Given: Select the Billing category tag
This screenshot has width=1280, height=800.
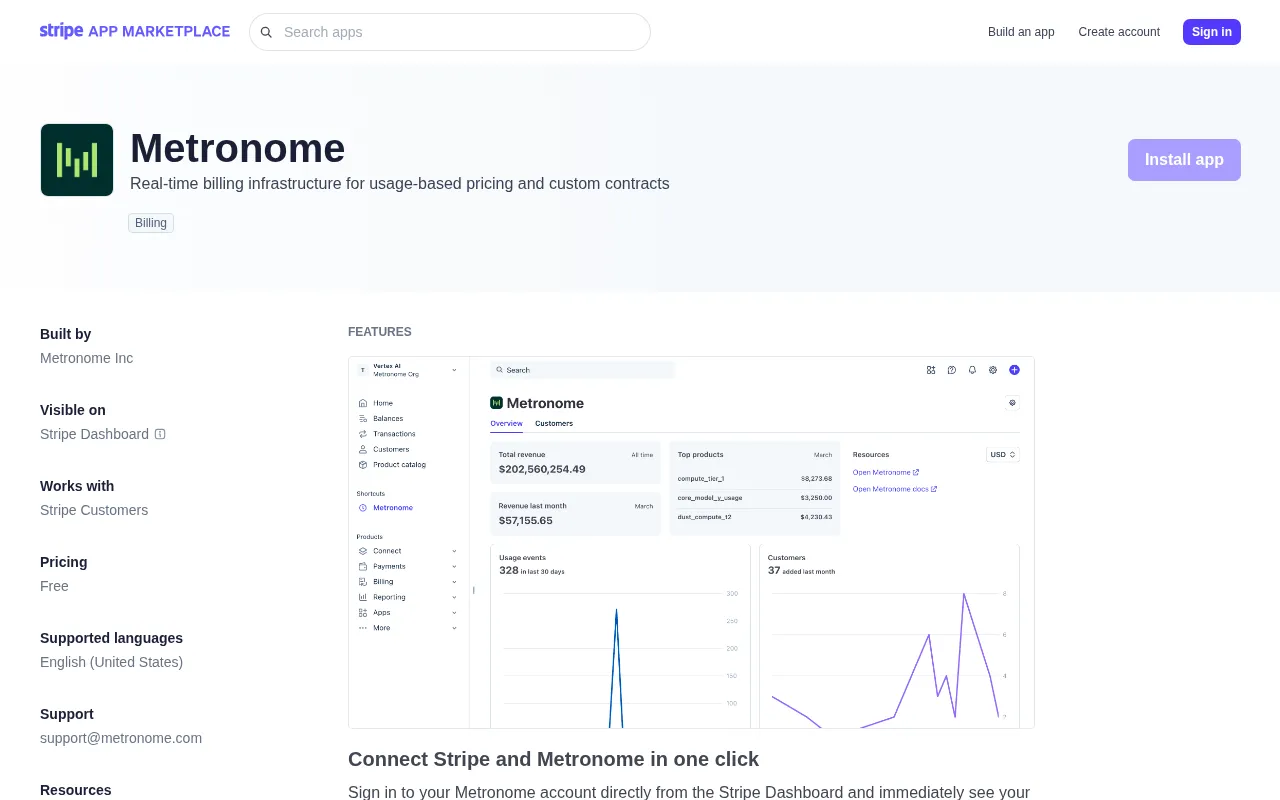Looking at the screenshot, I should click(151, 223).
